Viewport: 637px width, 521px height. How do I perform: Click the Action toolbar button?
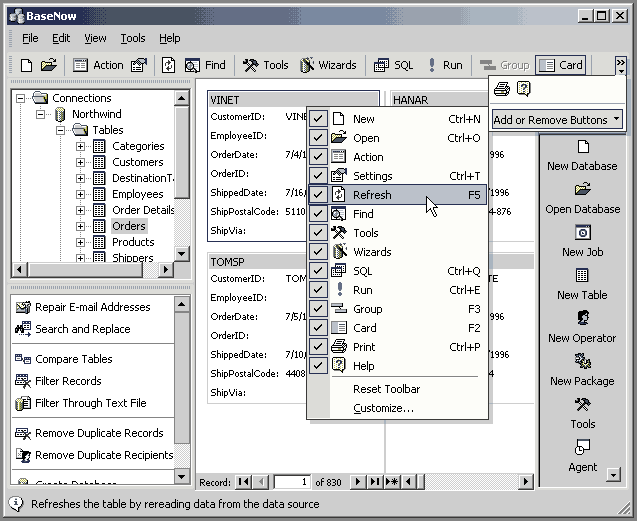[x=98, y=65]
